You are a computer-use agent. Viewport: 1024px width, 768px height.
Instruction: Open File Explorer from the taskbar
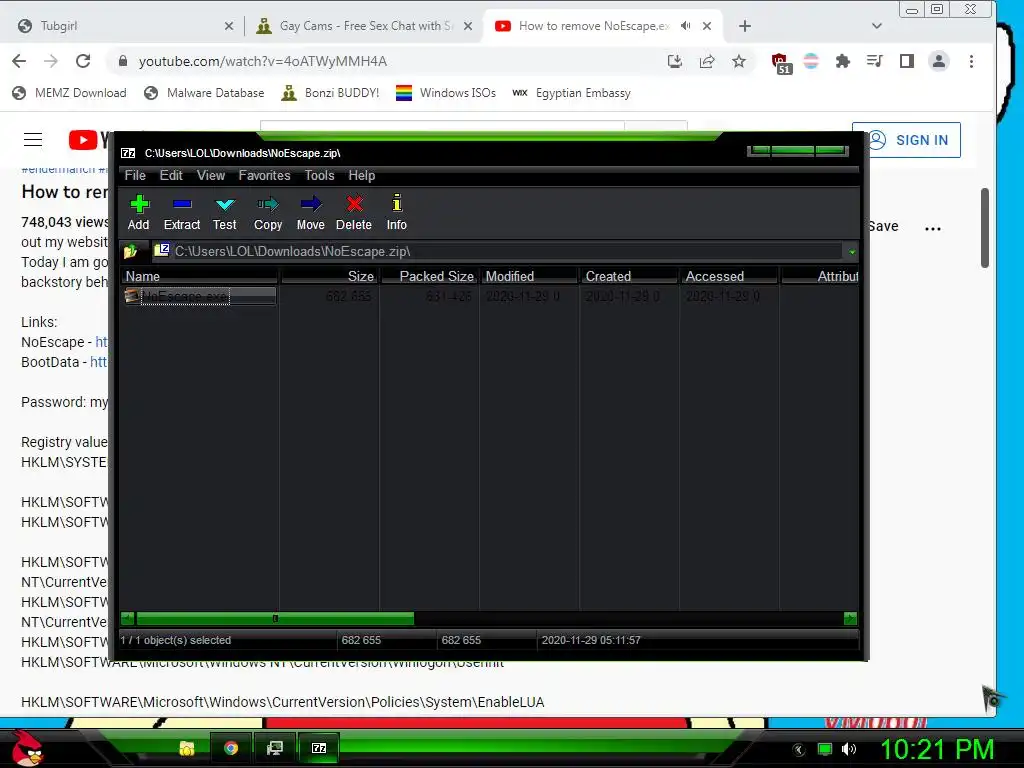pos(187,748)
